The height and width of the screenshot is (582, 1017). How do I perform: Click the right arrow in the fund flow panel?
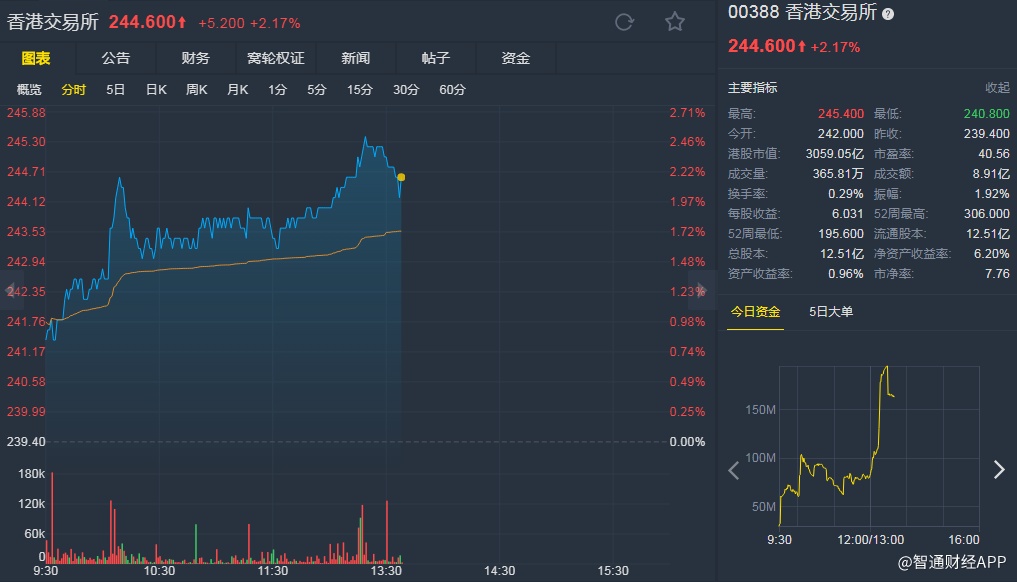point(998,470)
